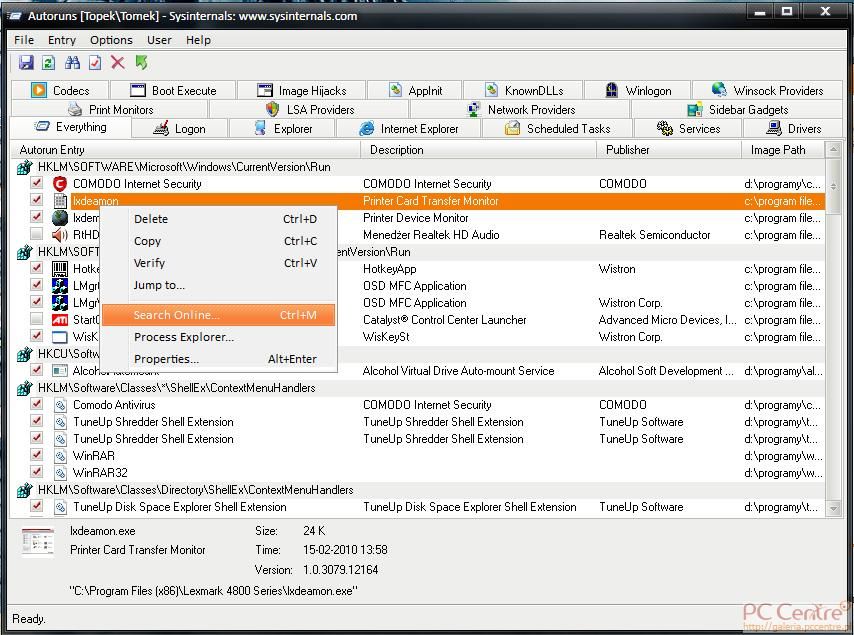Click the Description column header
This screenshot has width=854, height=635.
[x=397, y=150]
